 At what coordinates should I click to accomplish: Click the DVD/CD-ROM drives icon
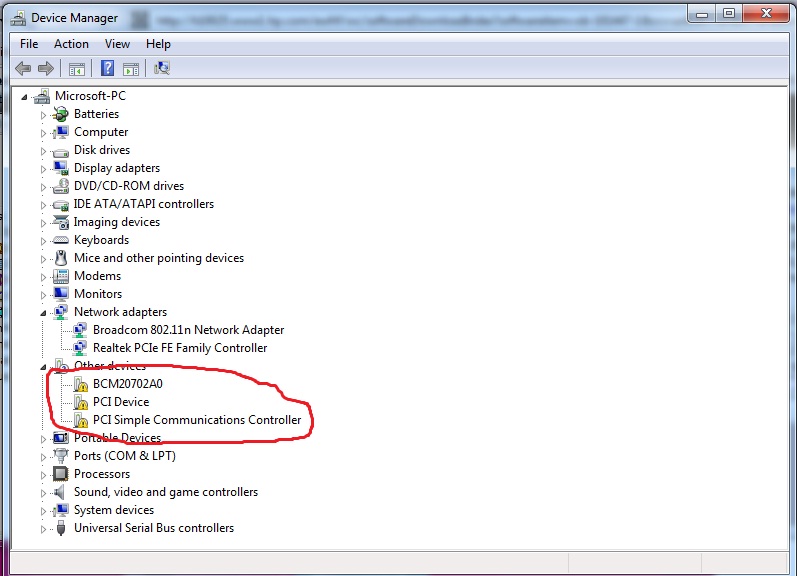click(60, 186)
